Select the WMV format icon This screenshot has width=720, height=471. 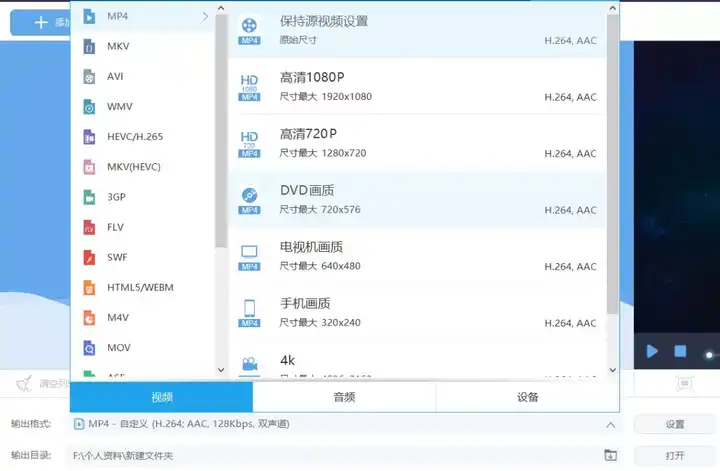click(x=89, y=107)
